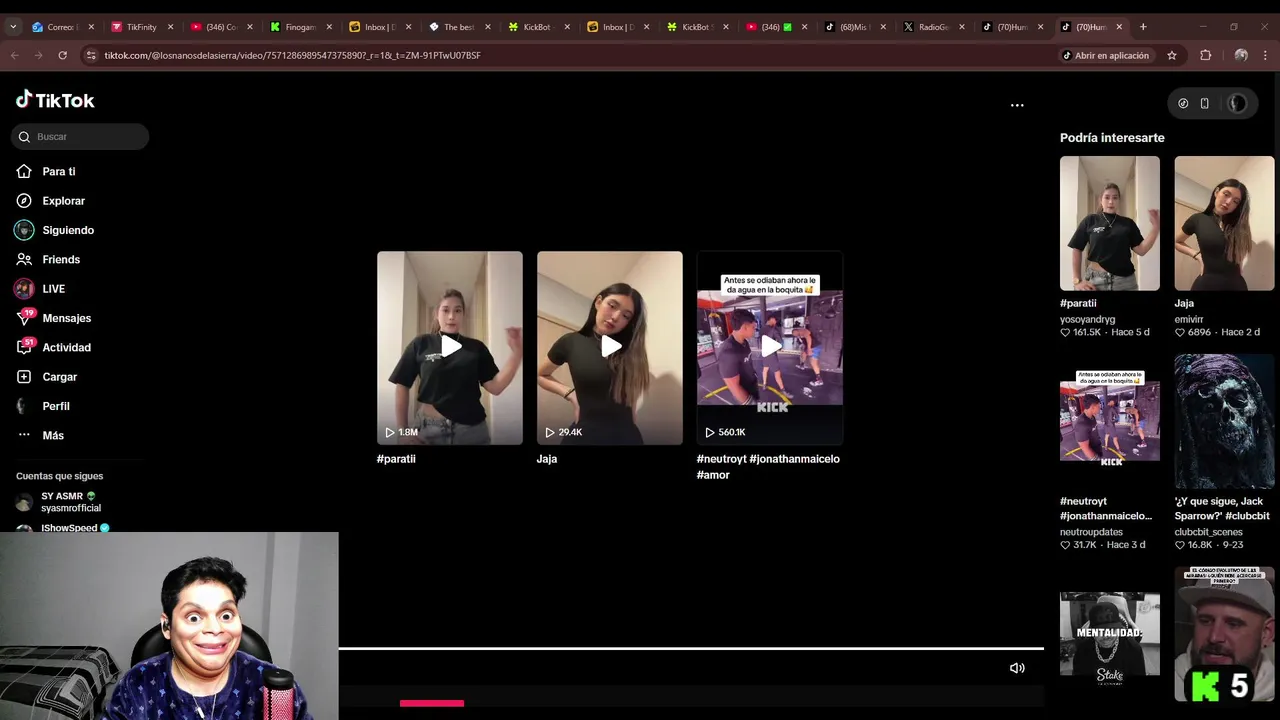
Task: Open the Jack Sparrow skull video thumbnail
Action: tap(1224, 421)
